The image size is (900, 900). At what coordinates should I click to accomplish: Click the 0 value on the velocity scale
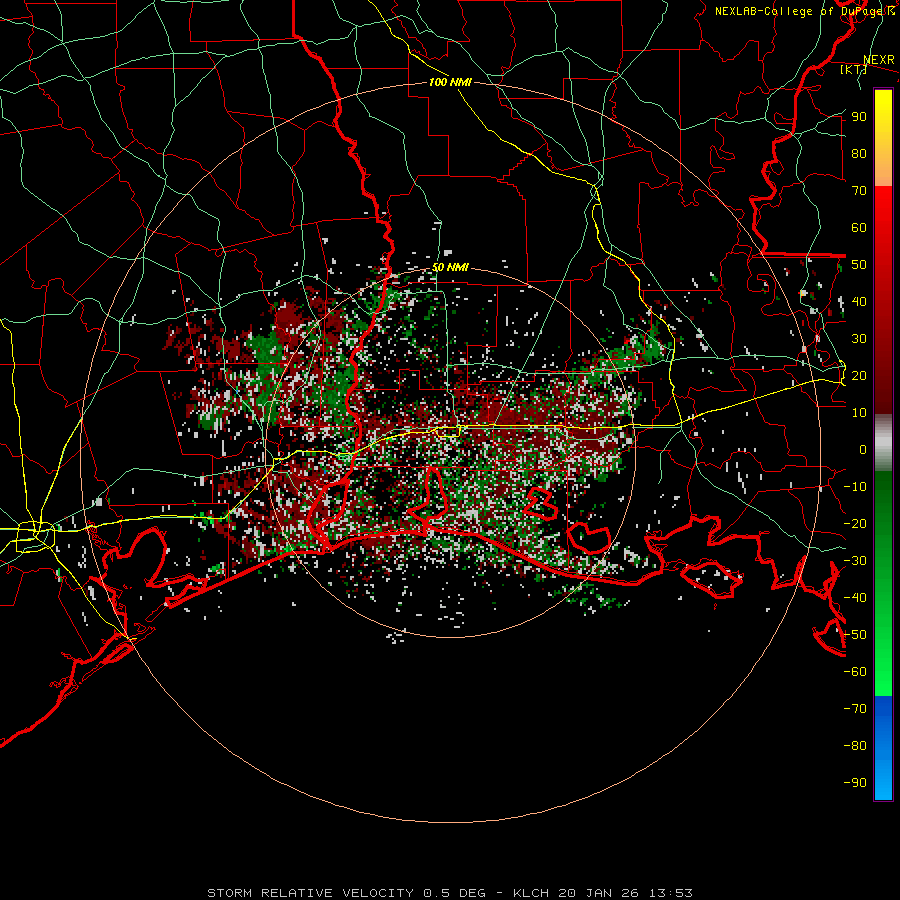pos(863,450)
